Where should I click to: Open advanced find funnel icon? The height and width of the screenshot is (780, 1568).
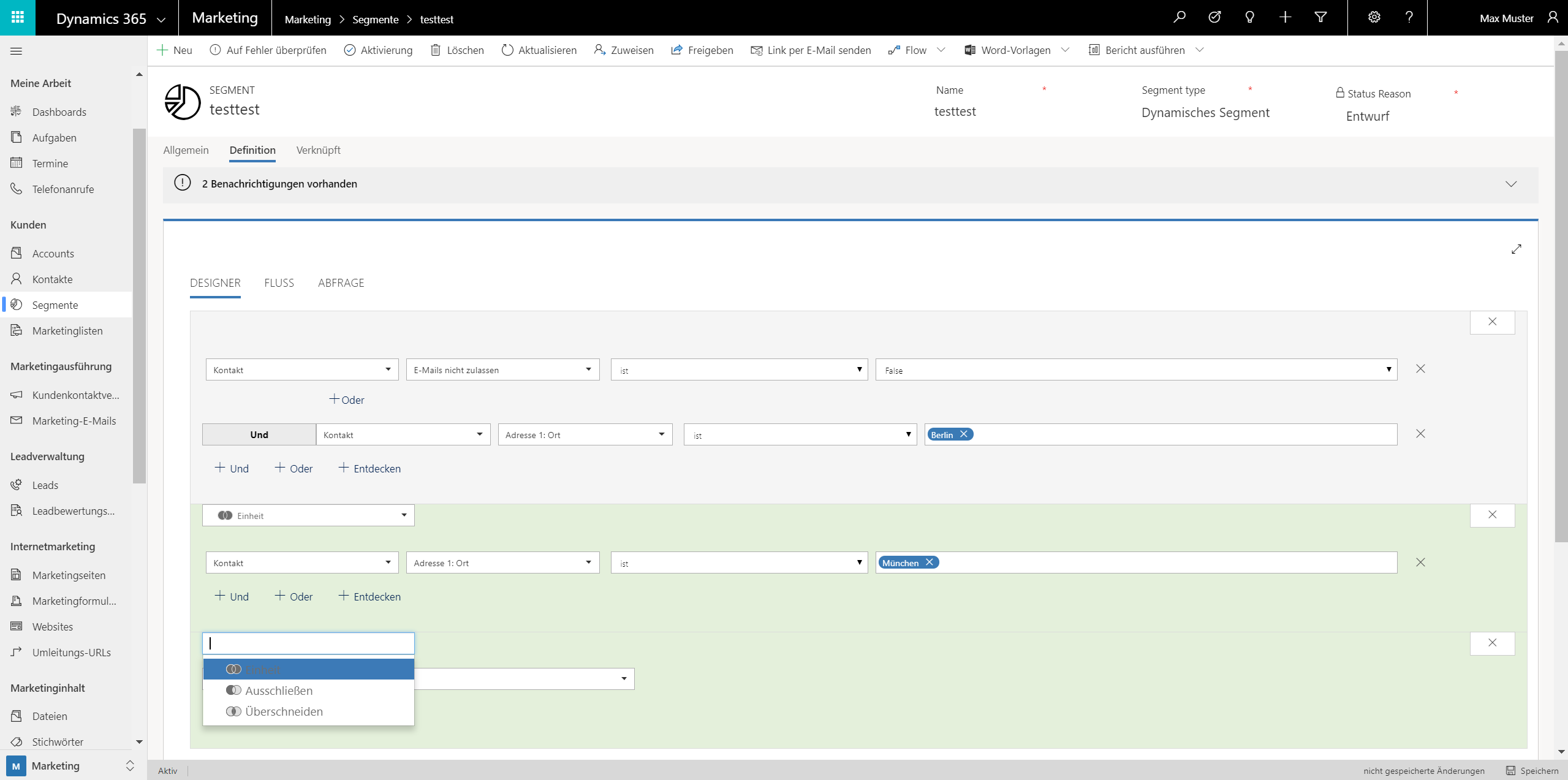pos(1320,18)
